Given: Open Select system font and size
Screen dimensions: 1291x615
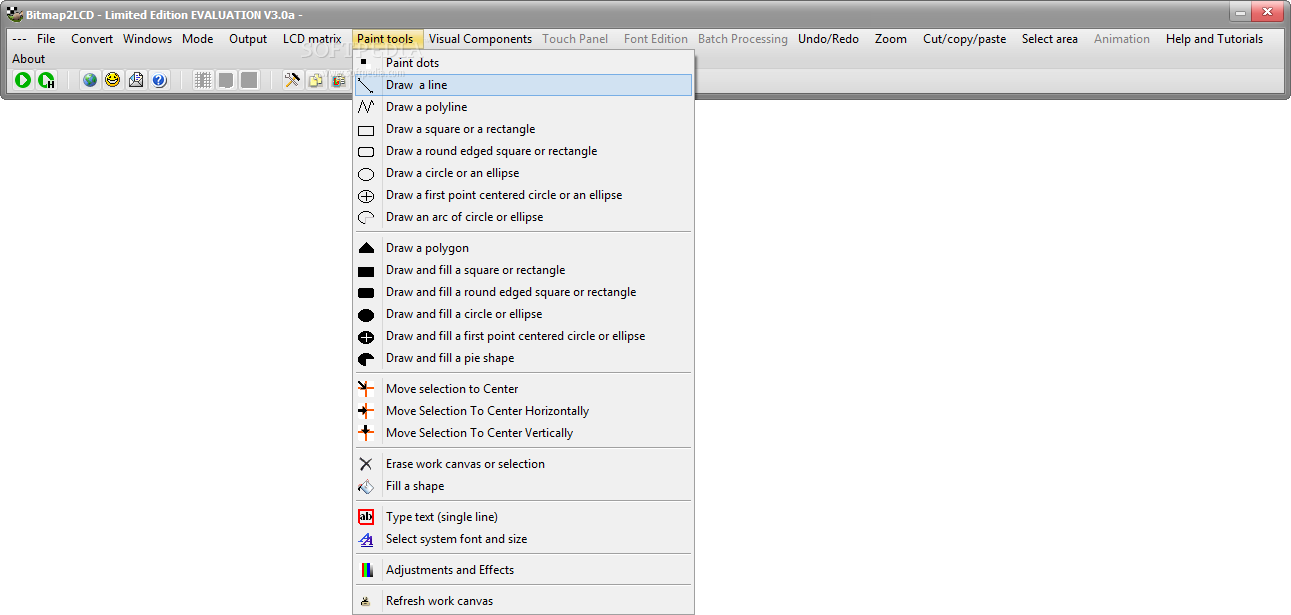Looking at the screenshot, I should tap(523, 539).
